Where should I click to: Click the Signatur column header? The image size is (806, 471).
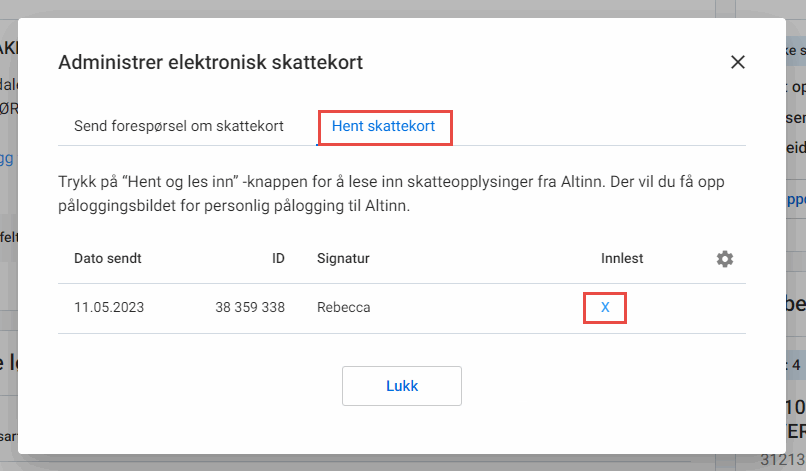343,258
